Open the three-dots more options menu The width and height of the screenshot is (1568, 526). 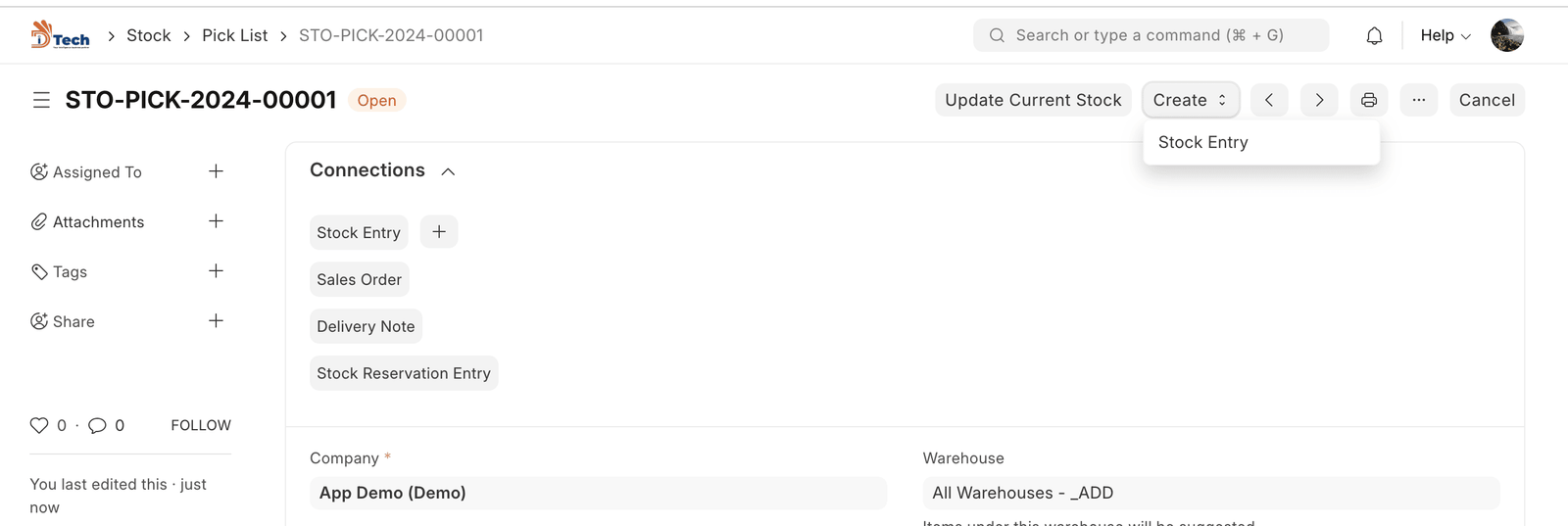(x=1419, y=100)
